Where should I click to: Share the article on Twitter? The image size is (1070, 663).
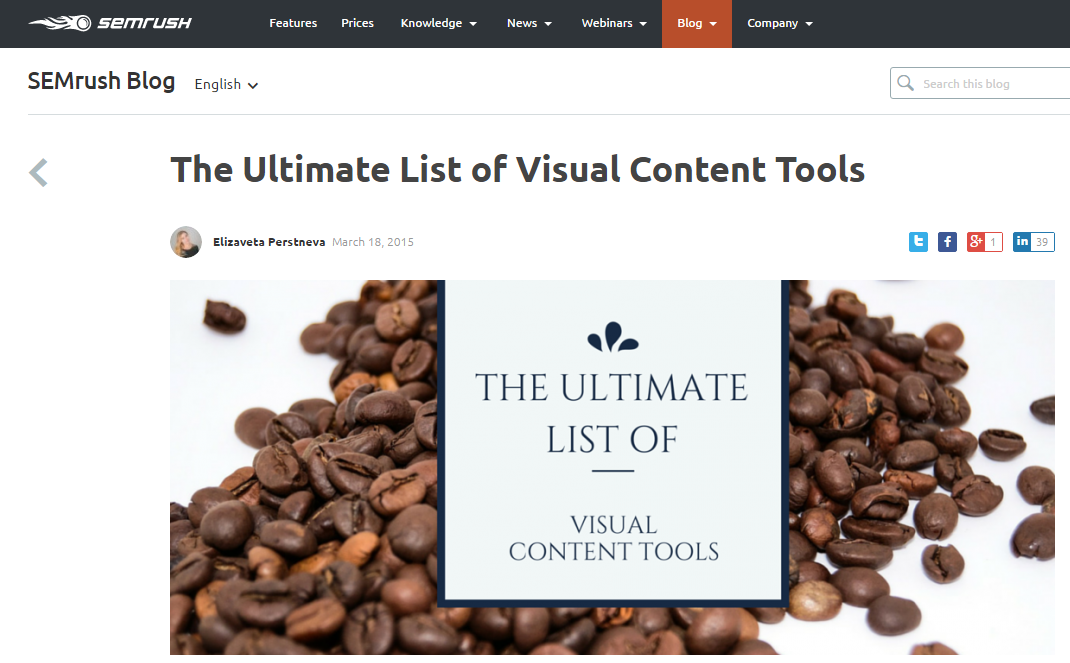pyautogui.click(x=918, y=241)
